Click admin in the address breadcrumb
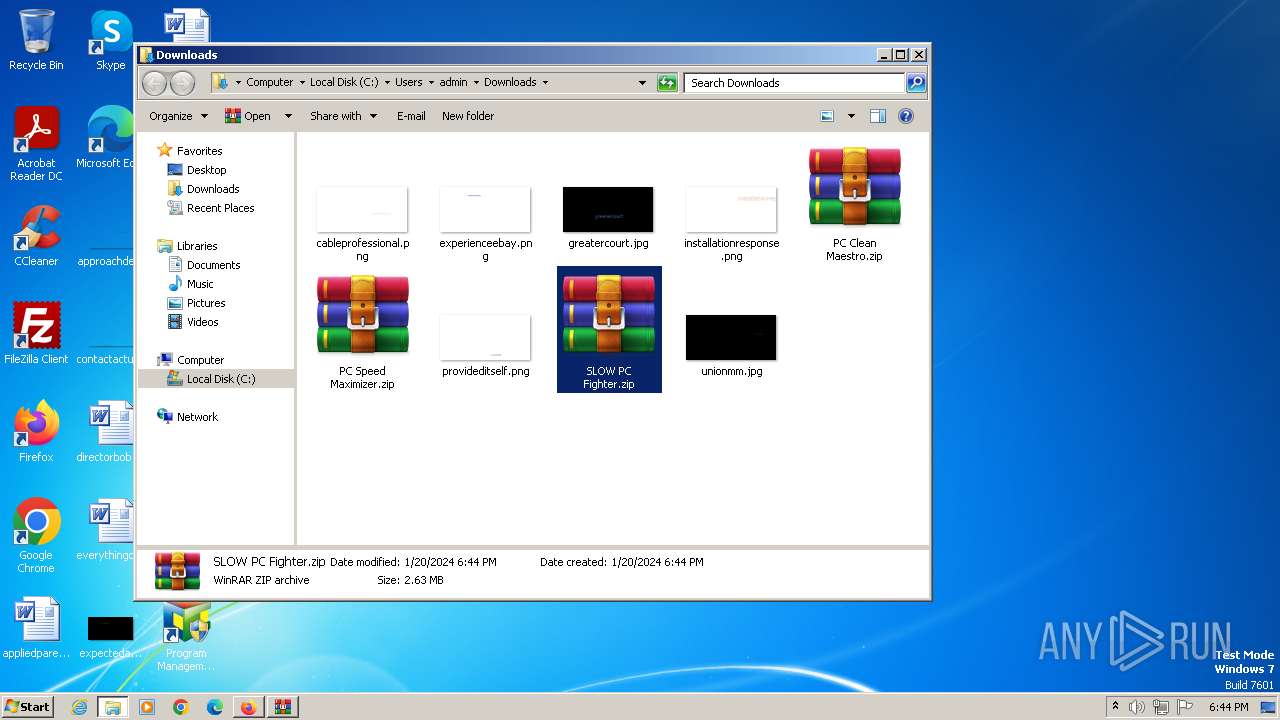The image size is (1280, 720). (453, 83)
